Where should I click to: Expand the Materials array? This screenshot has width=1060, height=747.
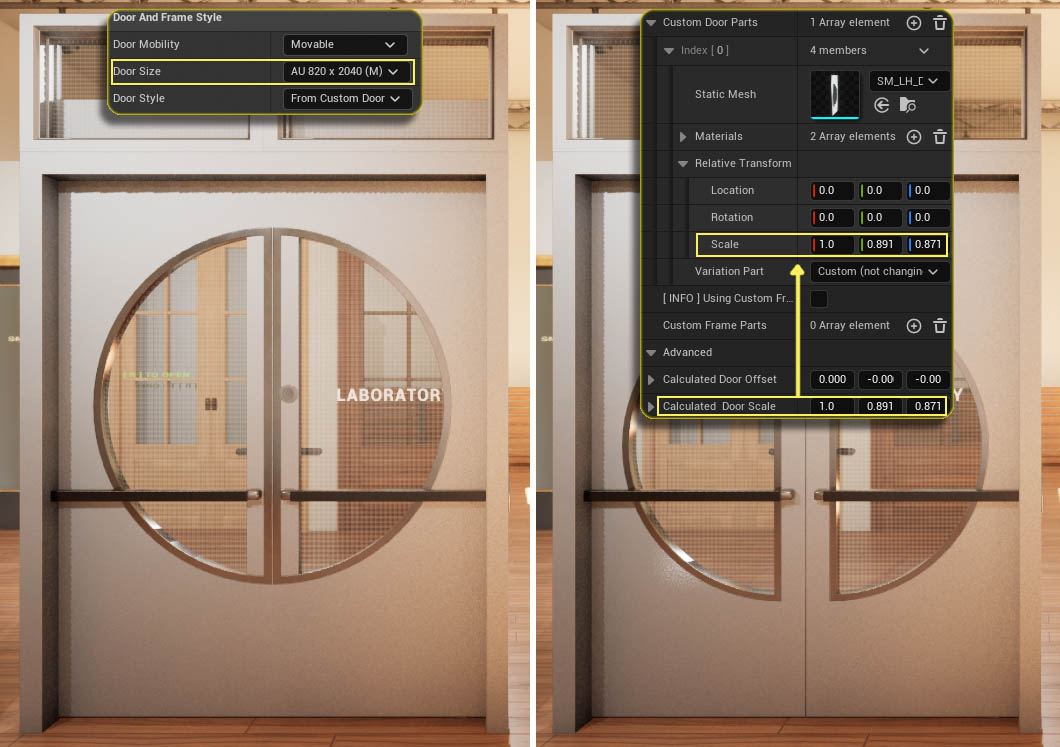pos(683,137)
